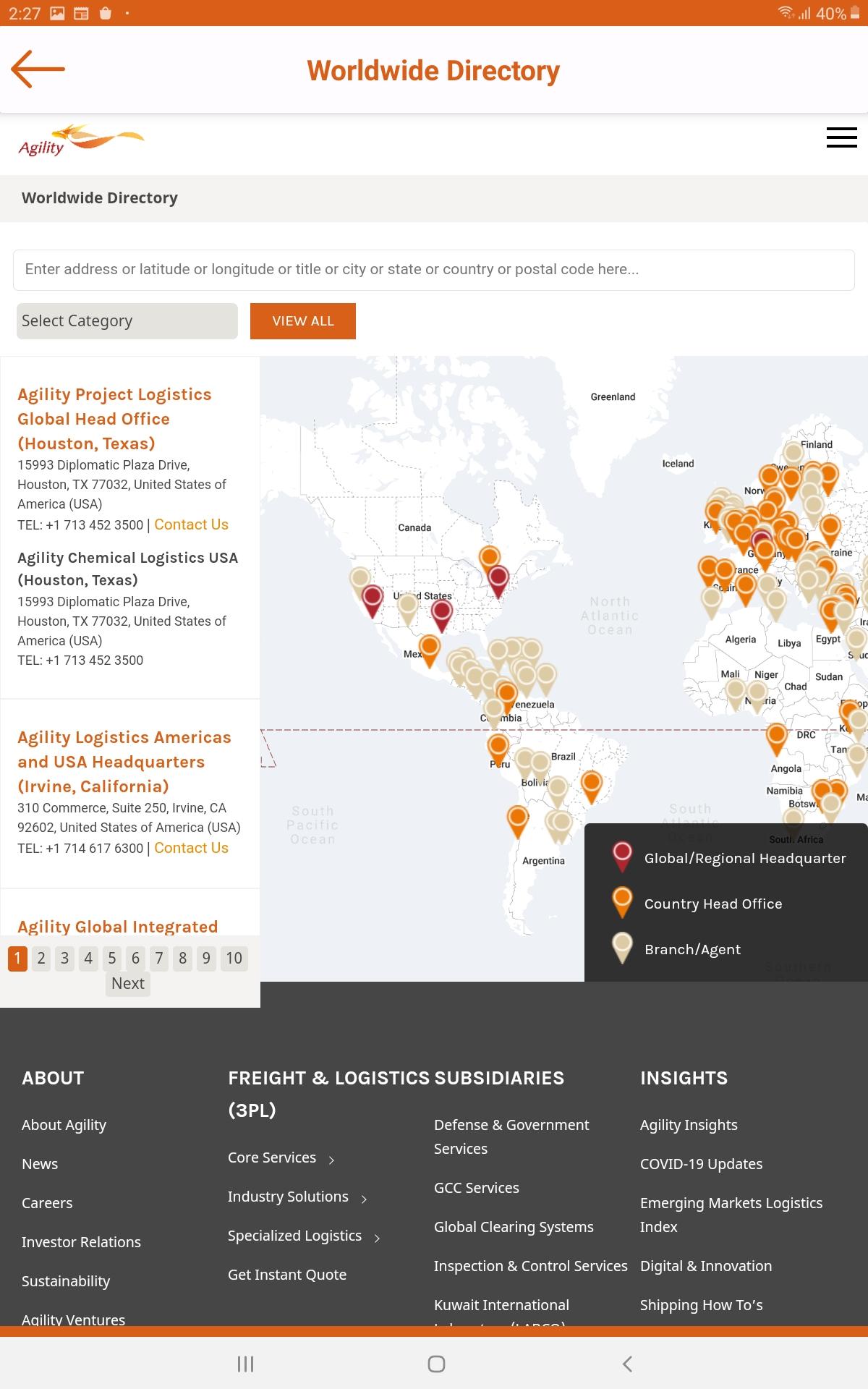Open Inspection & Control Services link
This screenshot has height=1389, width=868.
pyautogui.click(x=531, y=1266)
